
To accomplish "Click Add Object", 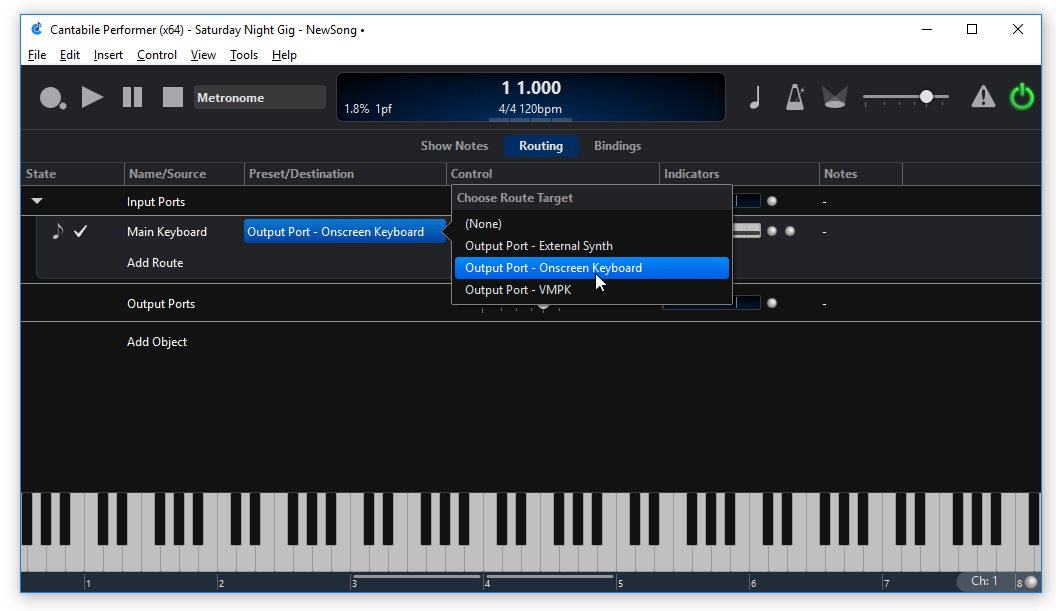I will point(157,342).
